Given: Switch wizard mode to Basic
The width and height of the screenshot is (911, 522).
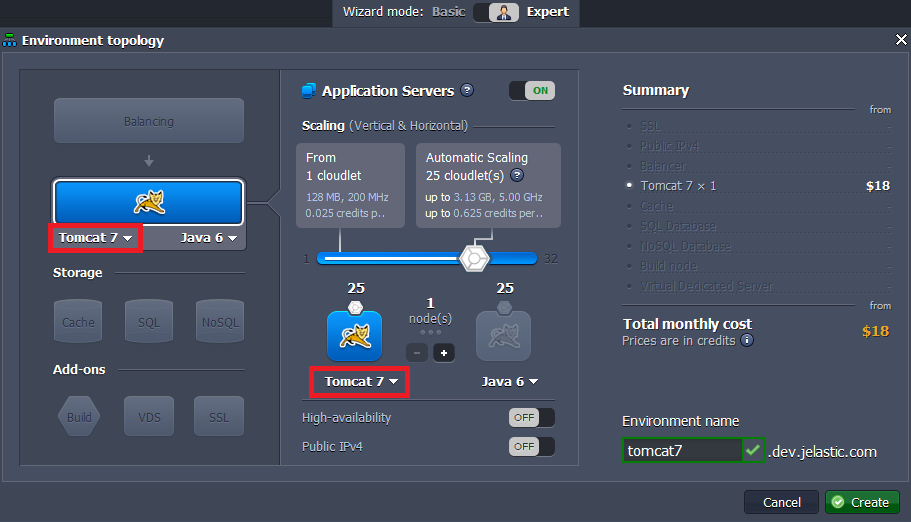Looking at the screenshot, I should click(448, 12).
